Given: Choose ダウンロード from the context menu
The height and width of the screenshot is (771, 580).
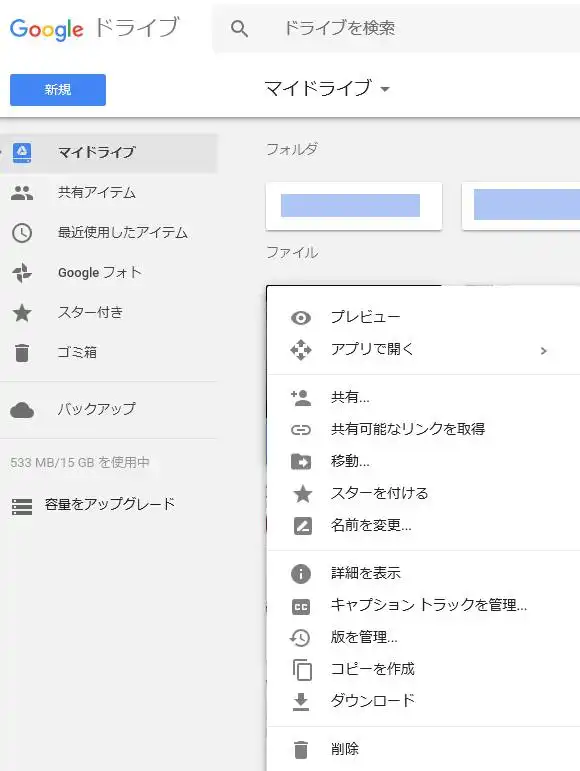Looking at the screenshot, I should click(x=373, y=700).
